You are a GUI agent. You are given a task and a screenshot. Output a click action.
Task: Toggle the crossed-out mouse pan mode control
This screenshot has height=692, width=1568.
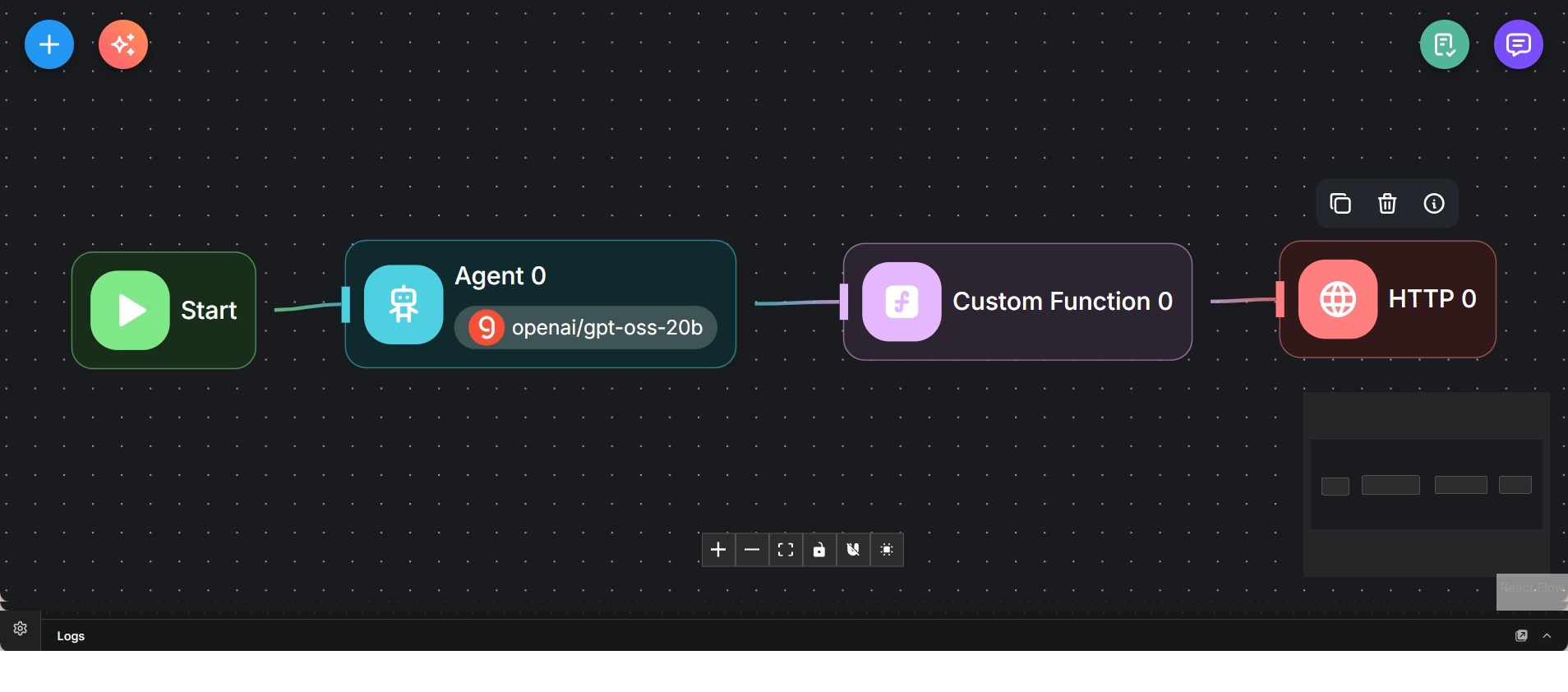pyautogui.click(x=853, y=550)
